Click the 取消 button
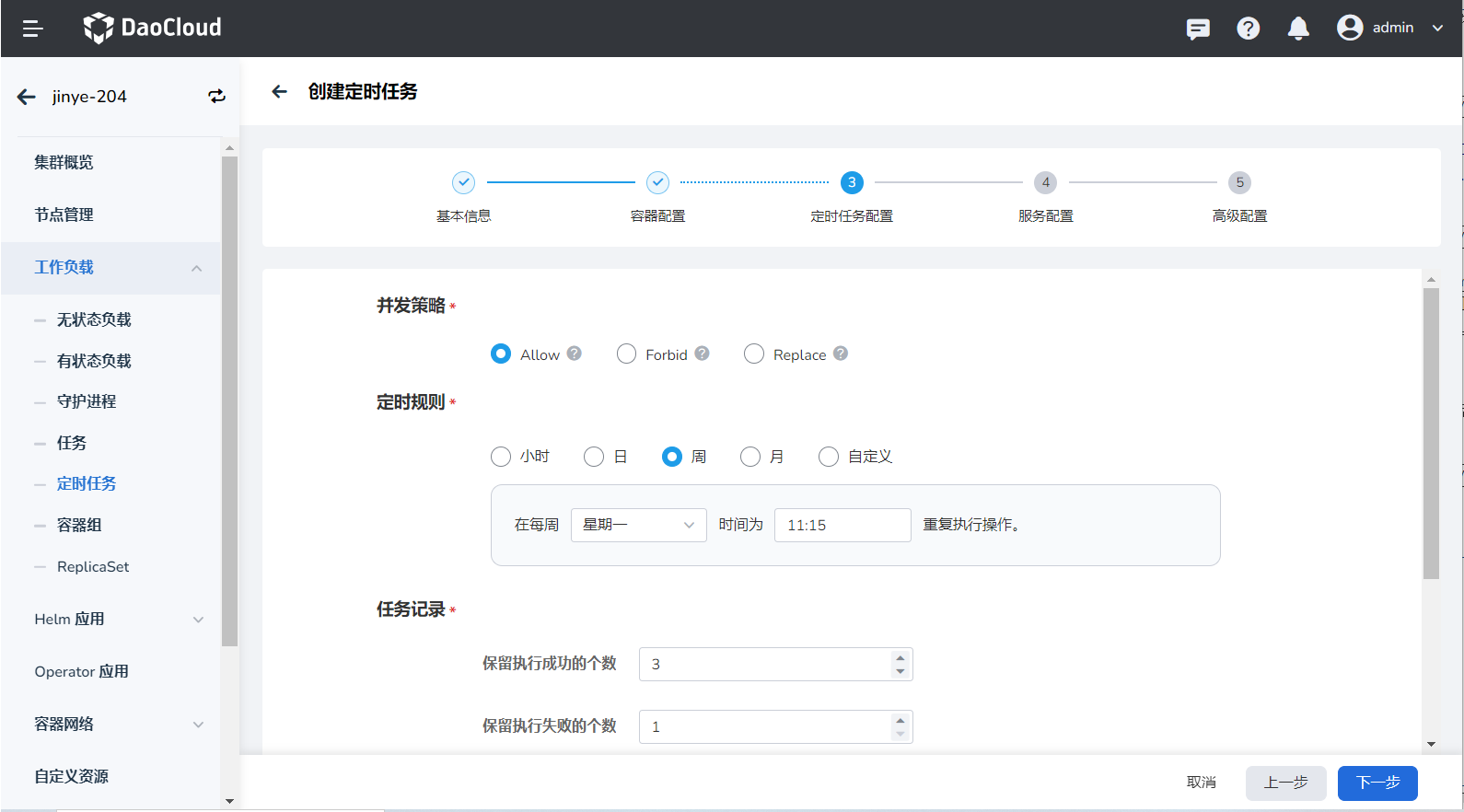This screenshot has height=812, width=1464. point(1201,783)
